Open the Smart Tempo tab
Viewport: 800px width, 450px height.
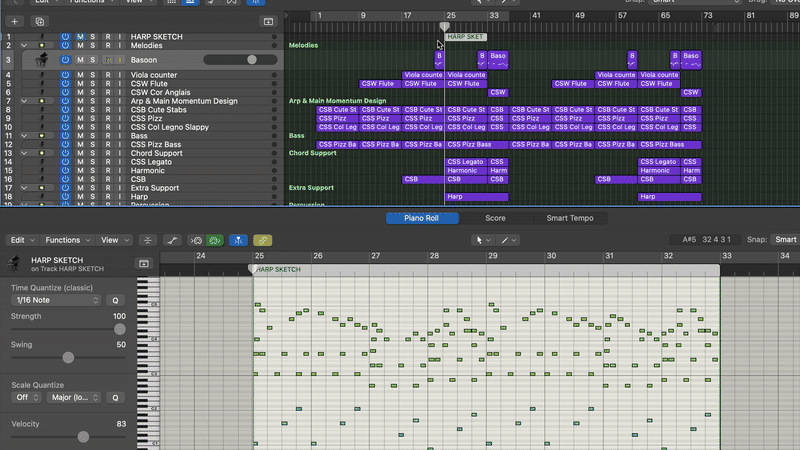pos(572,218)
